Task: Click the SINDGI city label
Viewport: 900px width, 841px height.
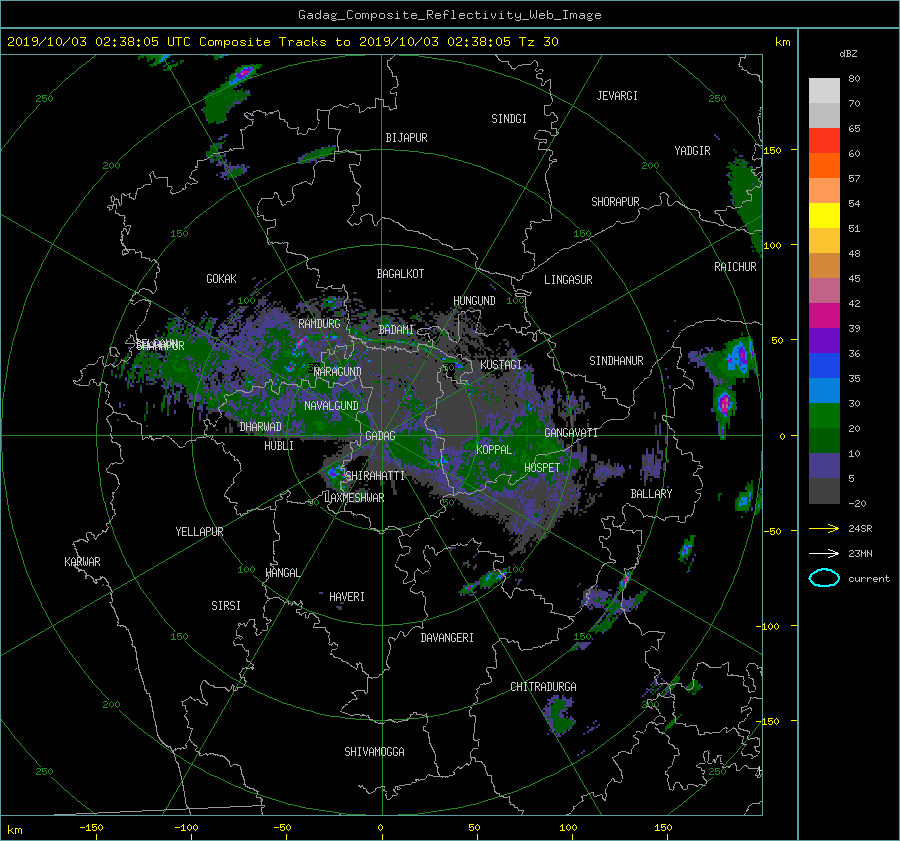Action: 509,119
